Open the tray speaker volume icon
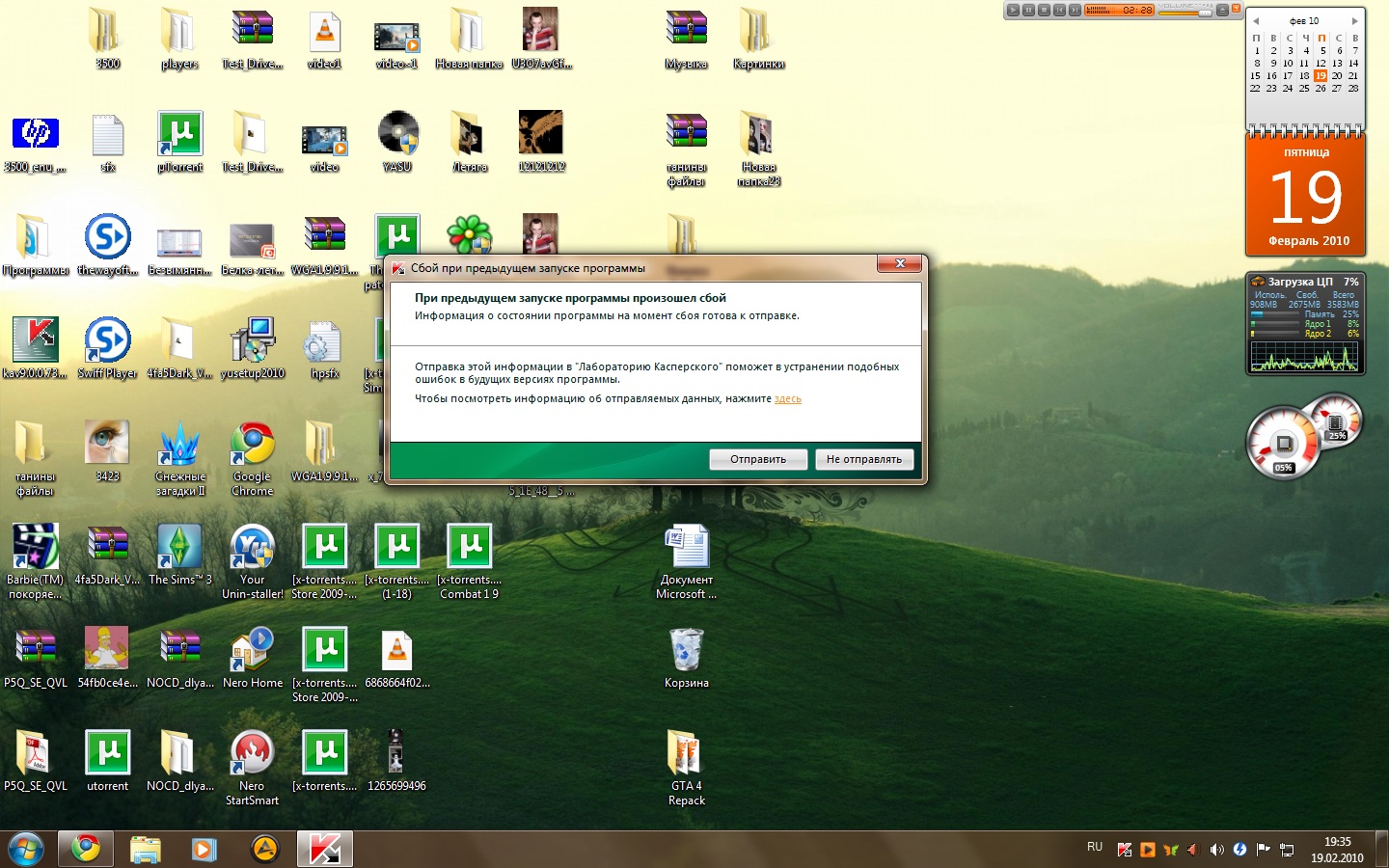 1216,850
